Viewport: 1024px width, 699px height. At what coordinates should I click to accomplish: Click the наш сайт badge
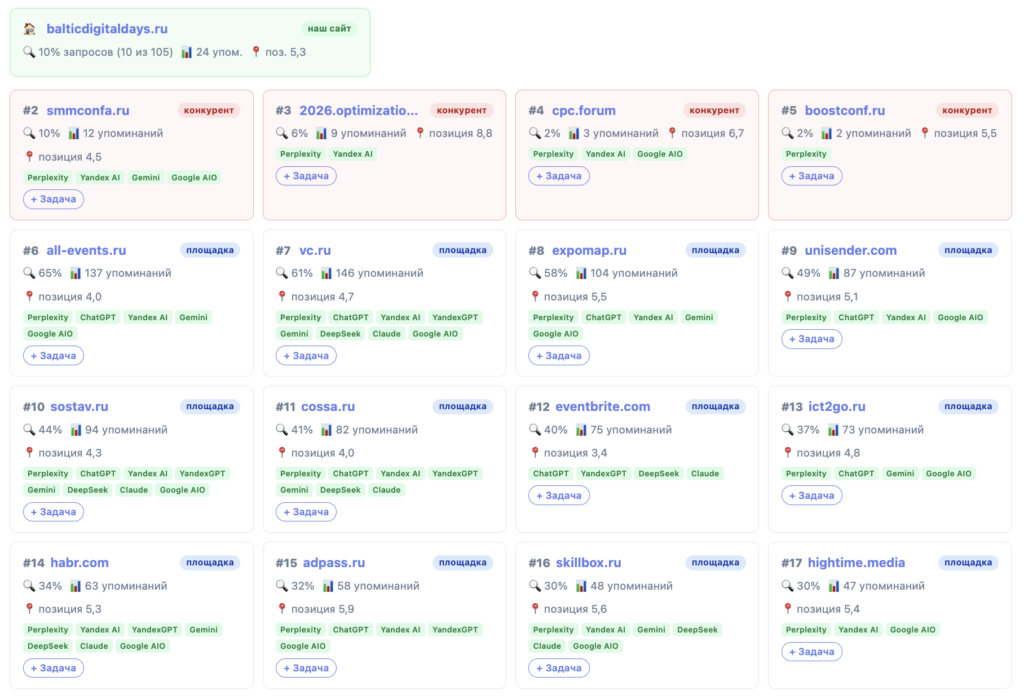tap(329, 29)
